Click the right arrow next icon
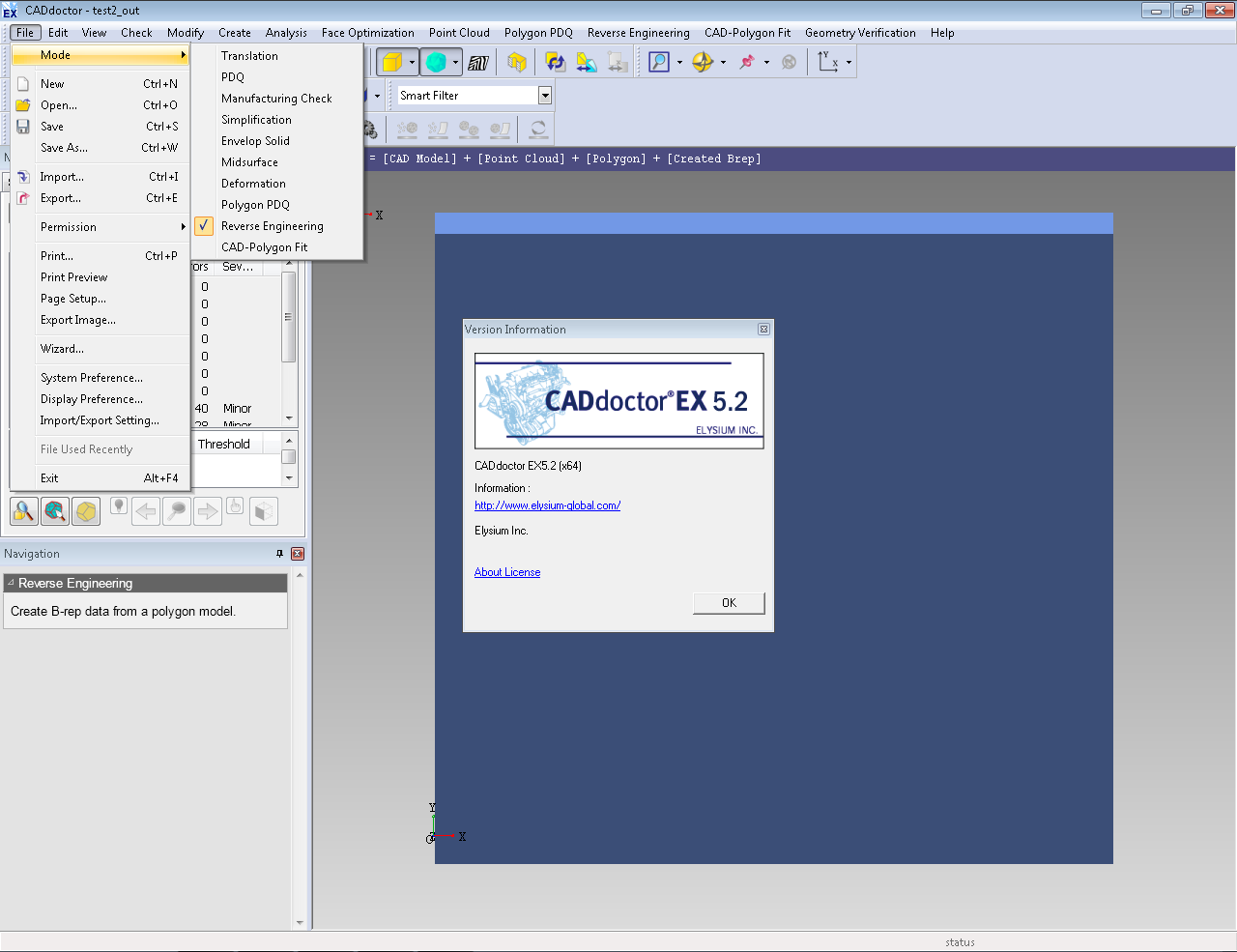The width and height of the screenshot is (1237, 952). point(208,511)
